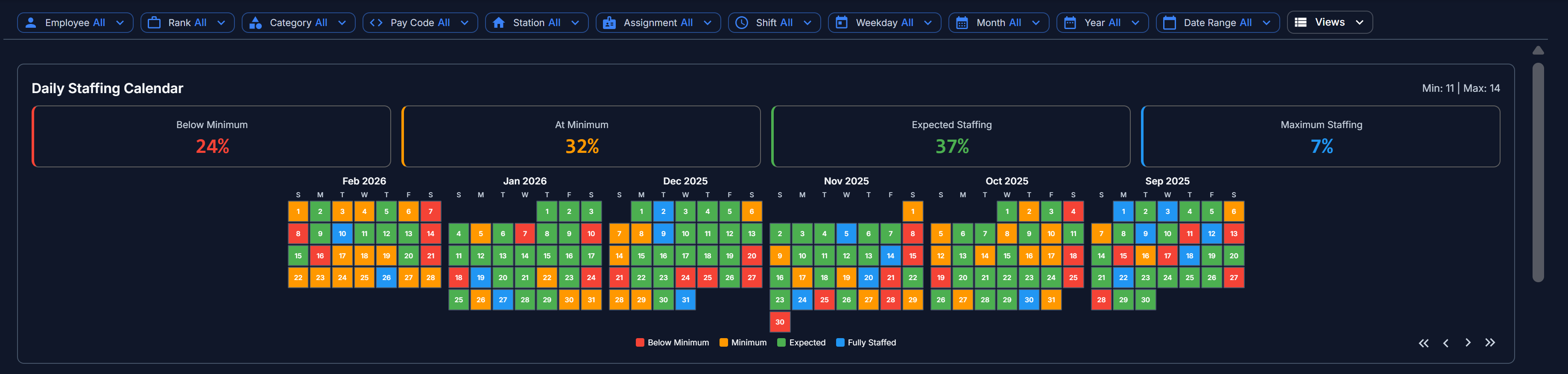The image size is (1568, 374).
Task: Toggle Below Minimum legend item
Action: point(672,342)
